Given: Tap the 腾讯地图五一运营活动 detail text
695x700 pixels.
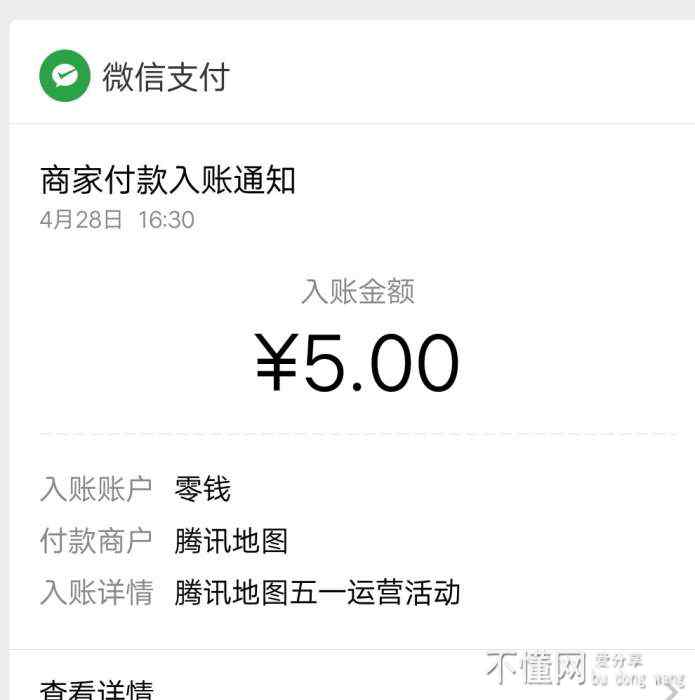Looking at the screenshot, I should [317, 592].
